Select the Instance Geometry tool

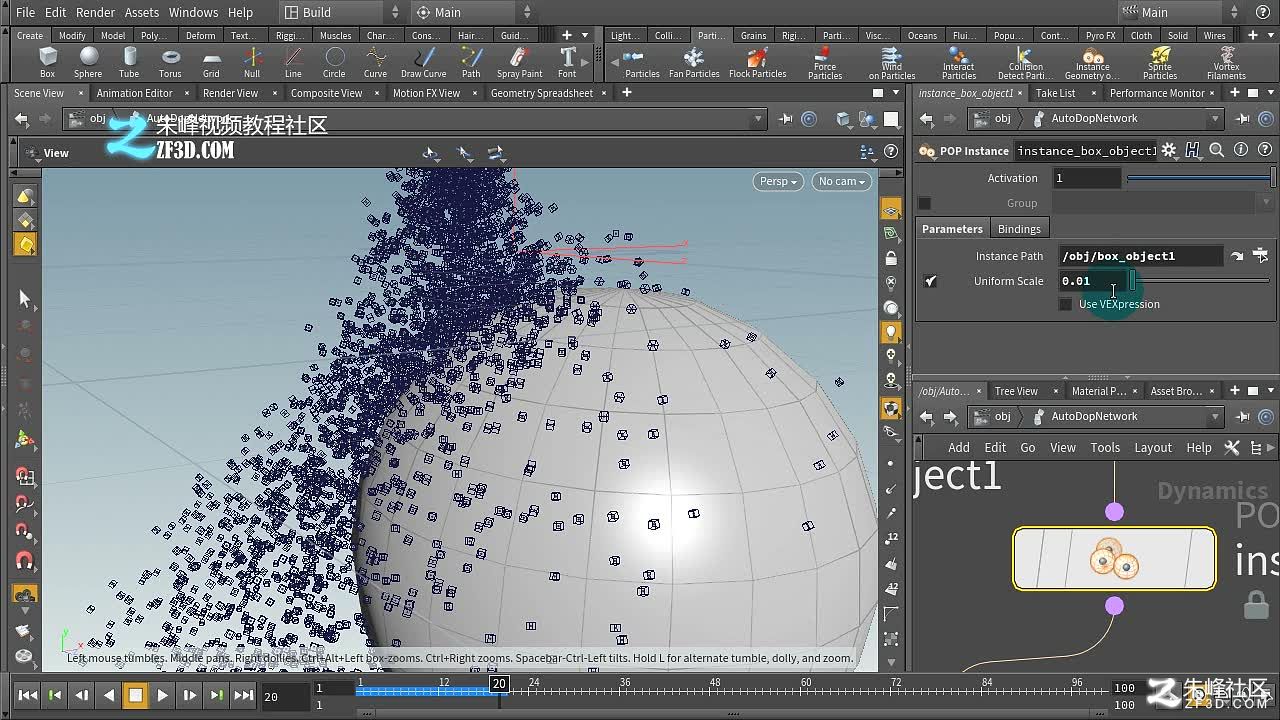(x=1092, y=62)
